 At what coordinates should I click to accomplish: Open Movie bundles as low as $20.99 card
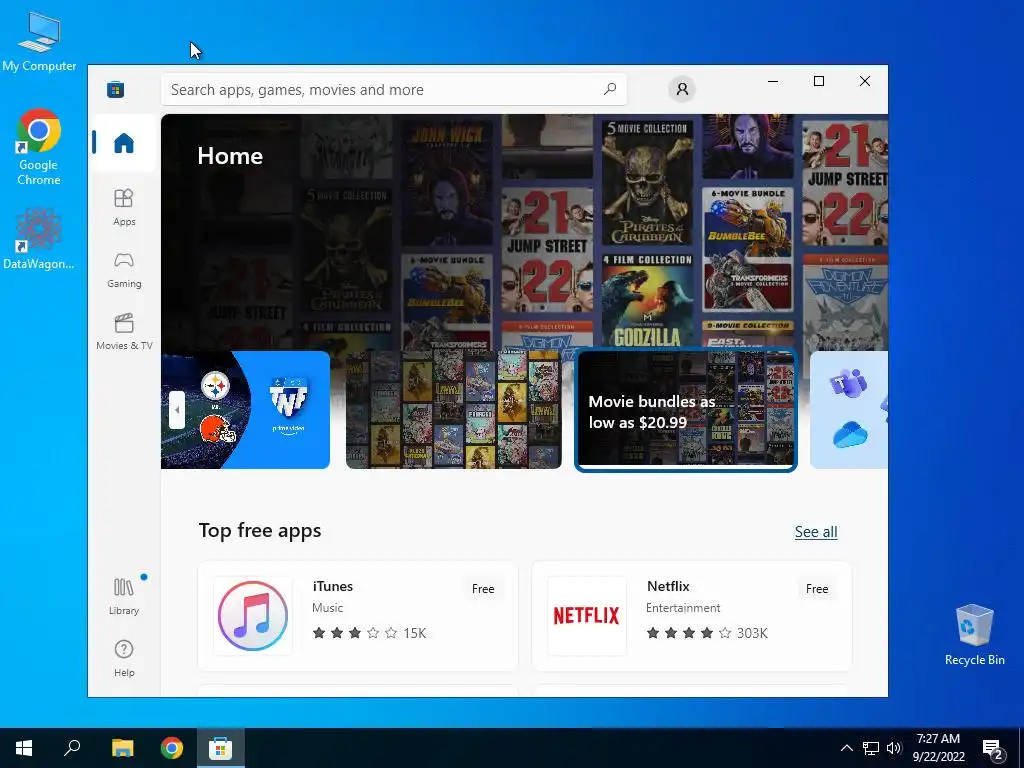(x=686, y=410)
